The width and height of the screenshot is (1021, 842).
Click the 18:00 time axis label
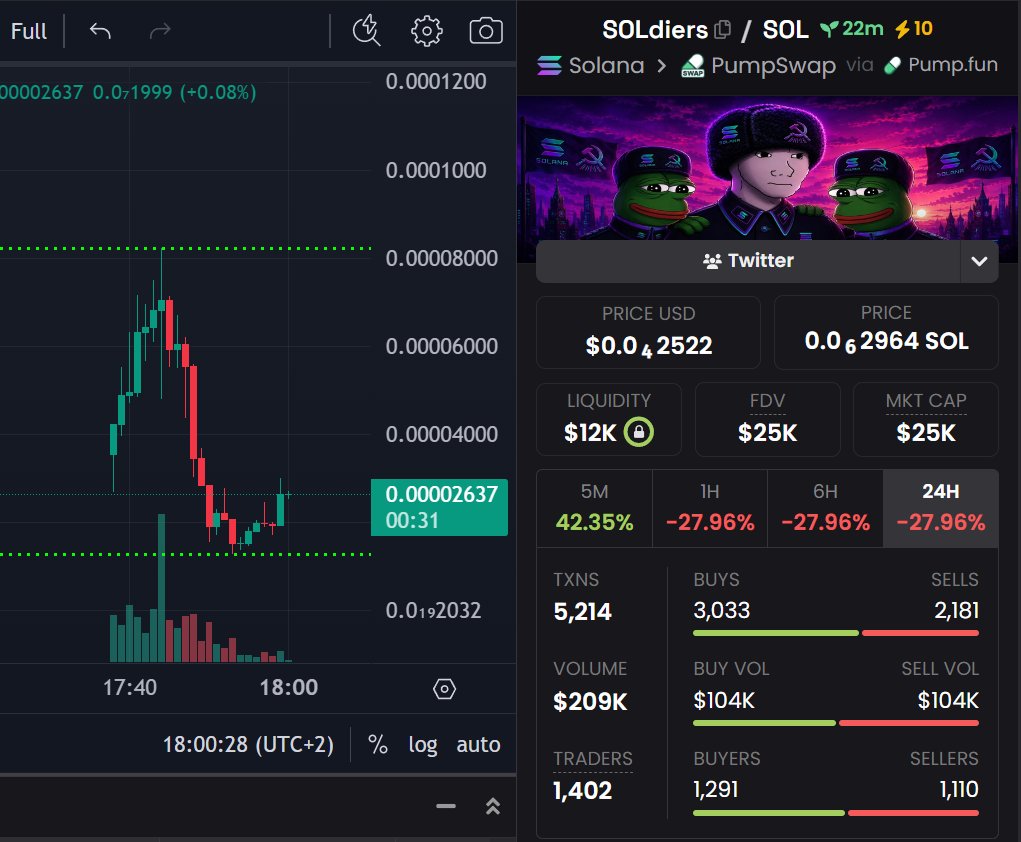coord(288,687)
